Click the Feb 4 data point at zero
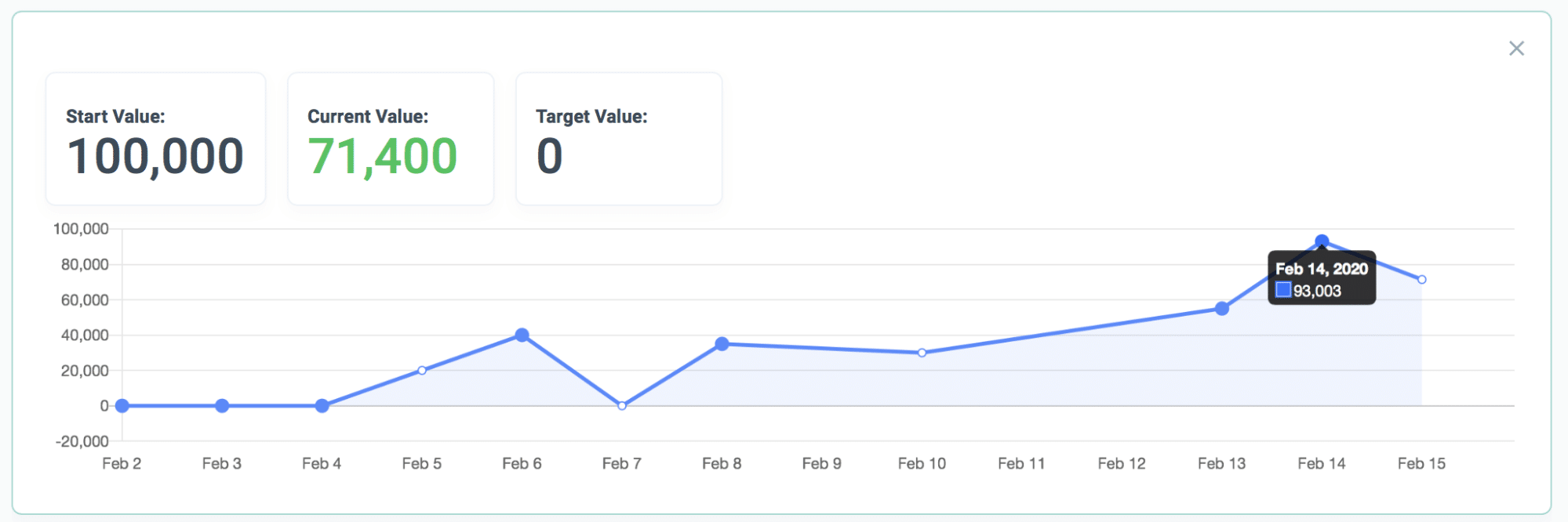This screenshot has height=522, width=1568. (322, 405)
